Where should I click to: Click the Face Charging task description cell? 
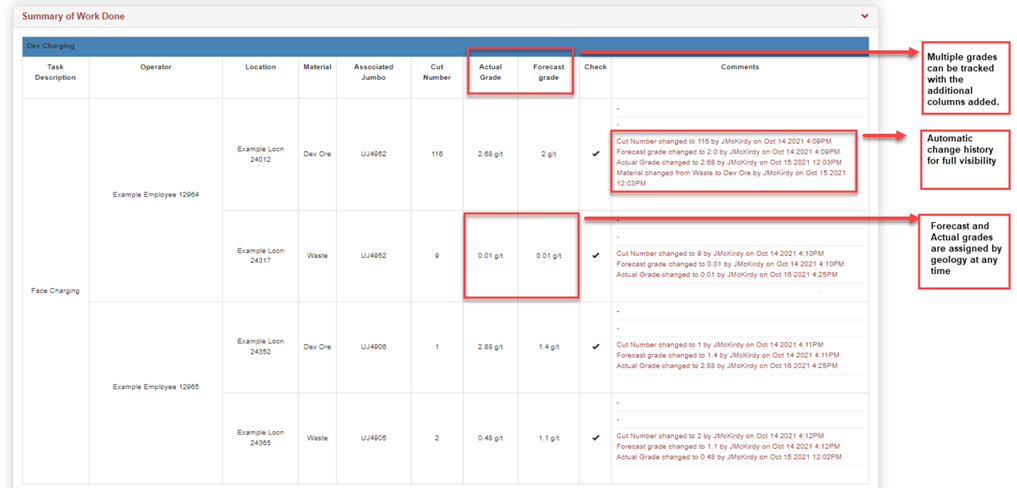point(55,290)
